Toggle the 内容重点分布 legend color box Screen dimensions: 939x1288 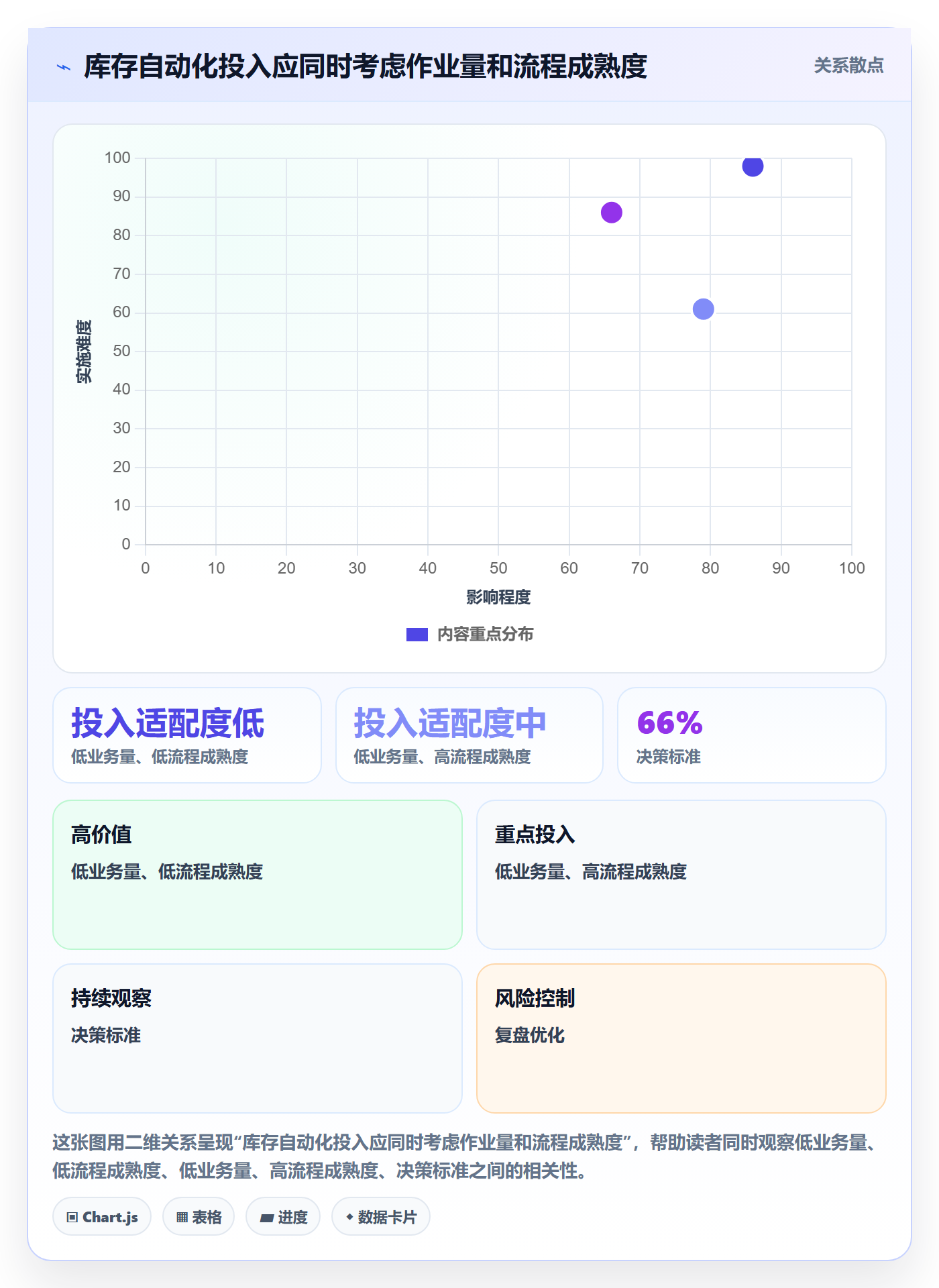[x=417, y=635]
